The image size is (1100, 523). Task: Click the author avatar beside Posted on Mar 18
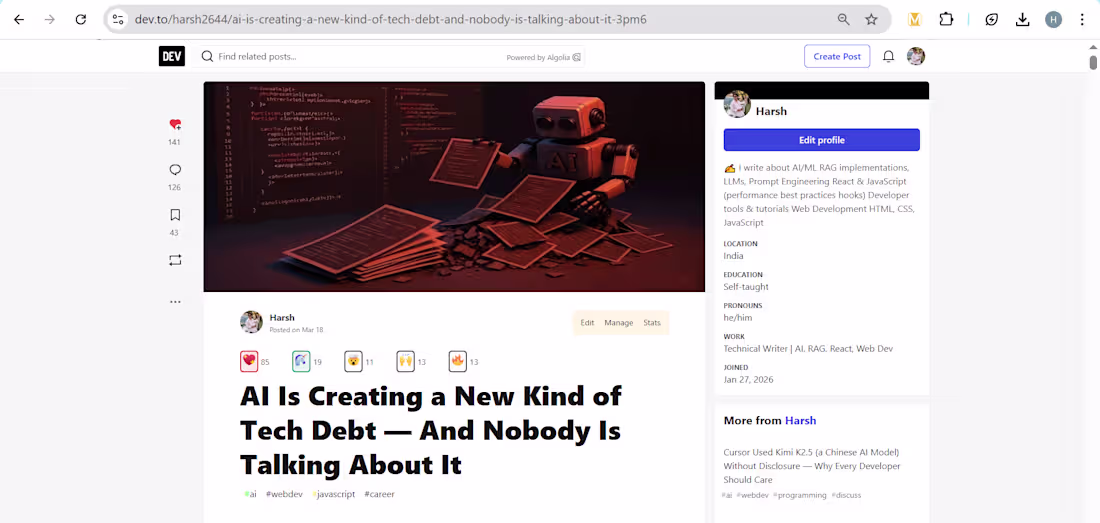[x=251, y=322]
